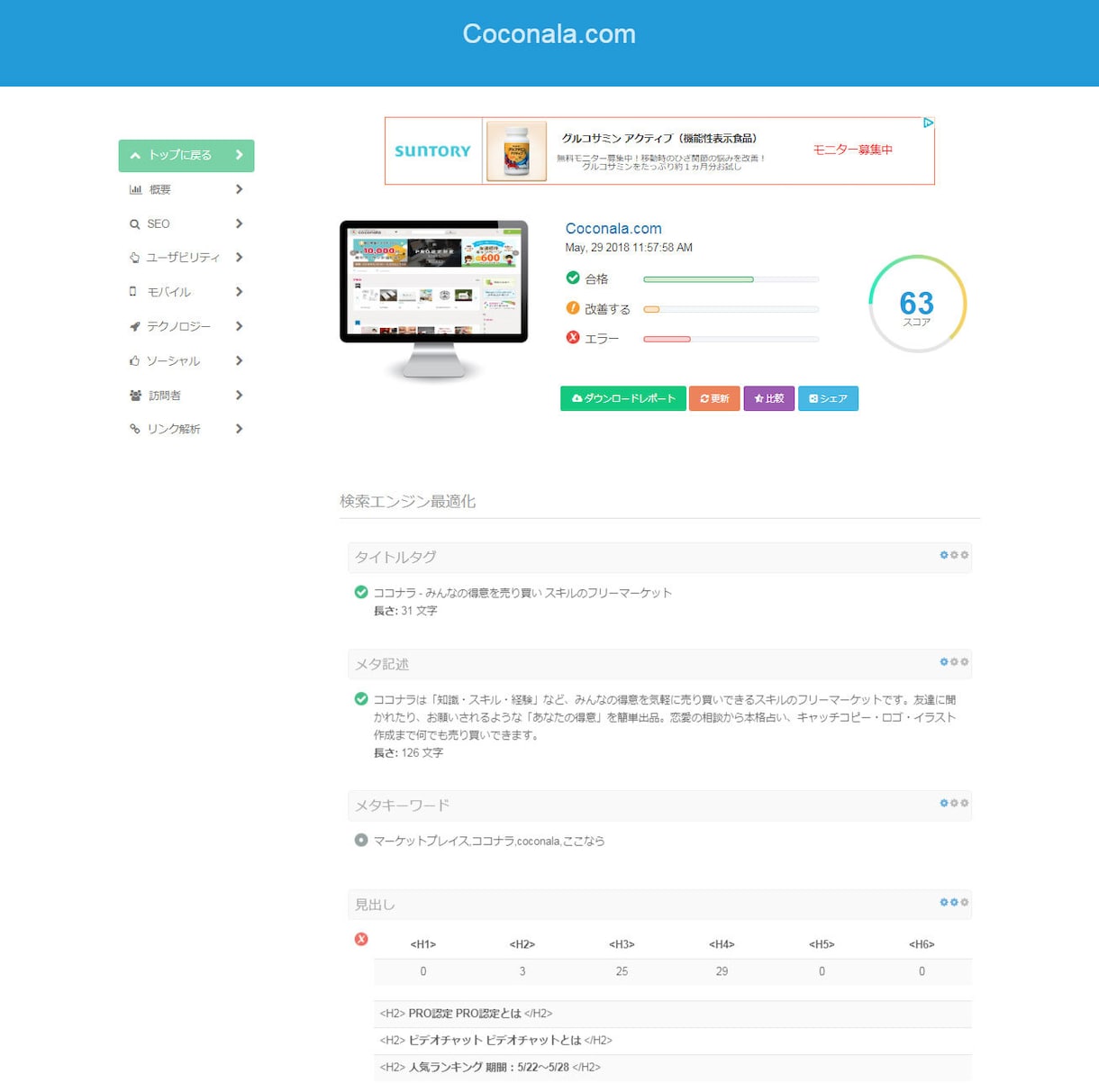Click the ソーシャル thumbs-up icon
Screen dimensions: 1099x1092
(x=135, y=360)
